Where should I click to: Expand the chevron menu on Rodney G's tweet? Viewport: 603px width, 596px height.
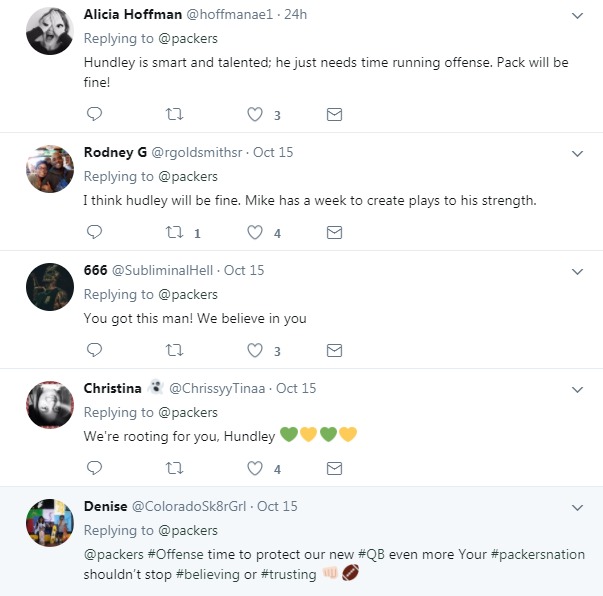click(x=577, y=153)
